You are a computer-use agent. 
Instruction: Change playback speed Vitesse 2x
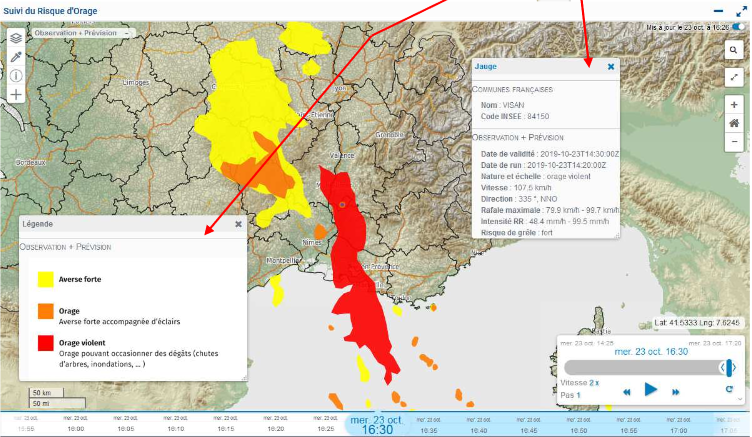tap(594, 383)
